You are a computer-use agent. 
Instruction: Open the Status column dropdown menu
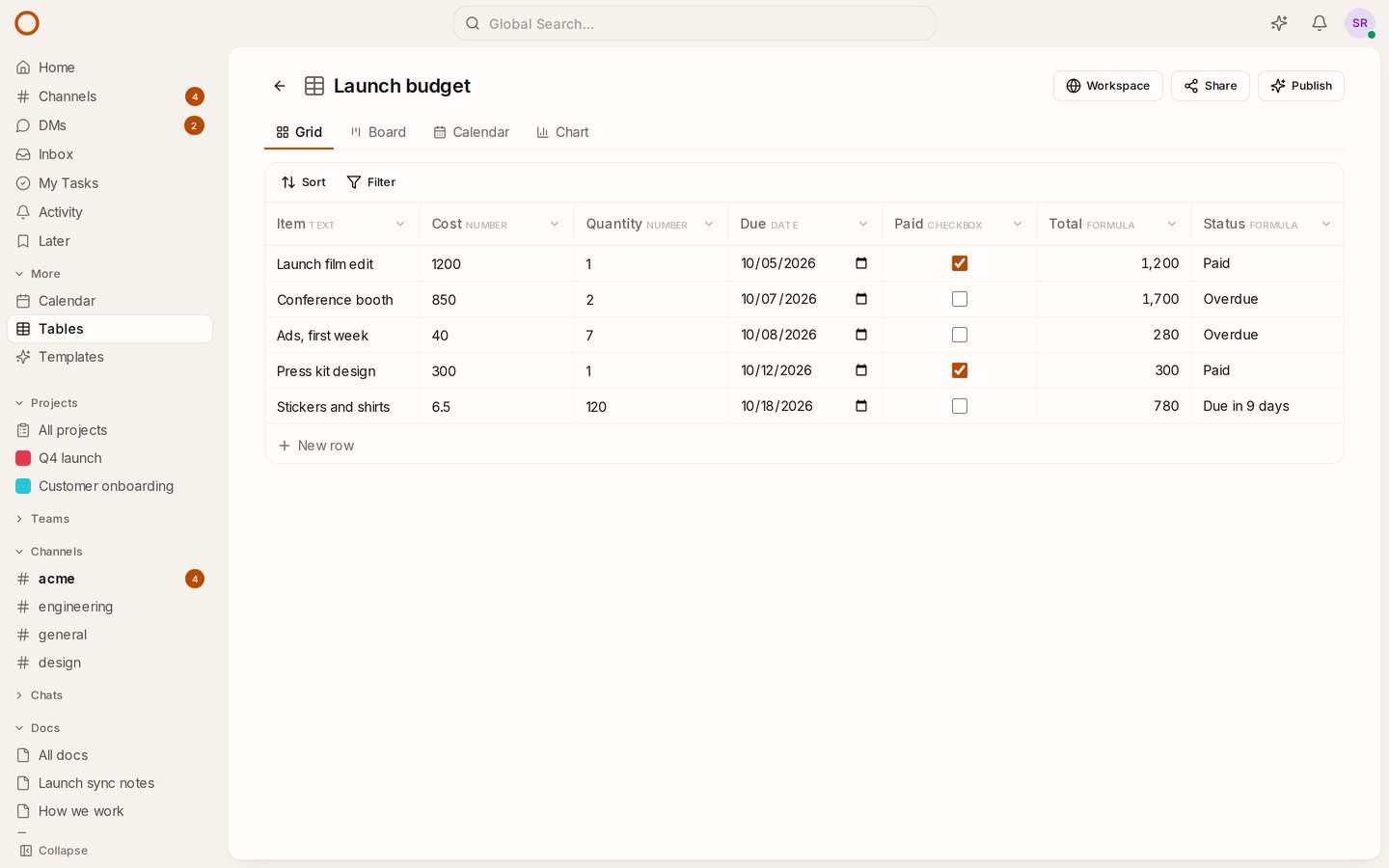tap(1326, 224)
